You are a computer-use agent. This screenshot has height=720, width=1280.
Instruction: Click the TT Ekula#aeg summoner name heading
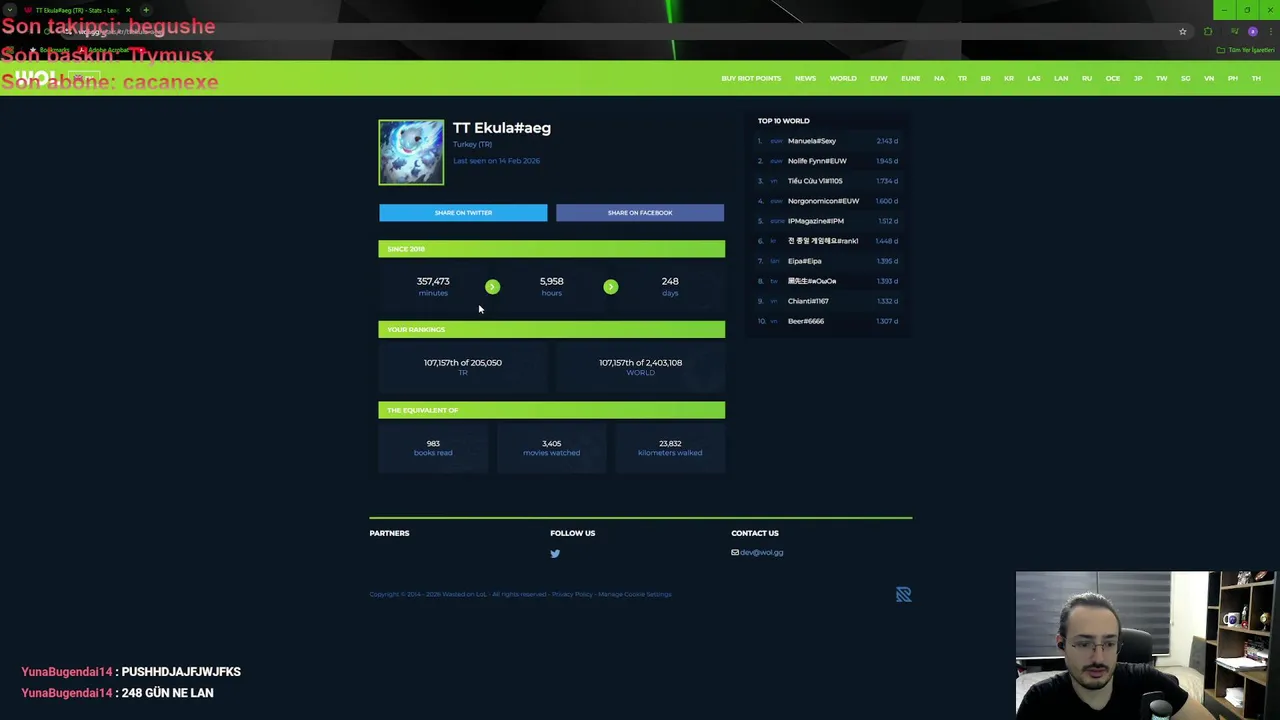(502, 128)
